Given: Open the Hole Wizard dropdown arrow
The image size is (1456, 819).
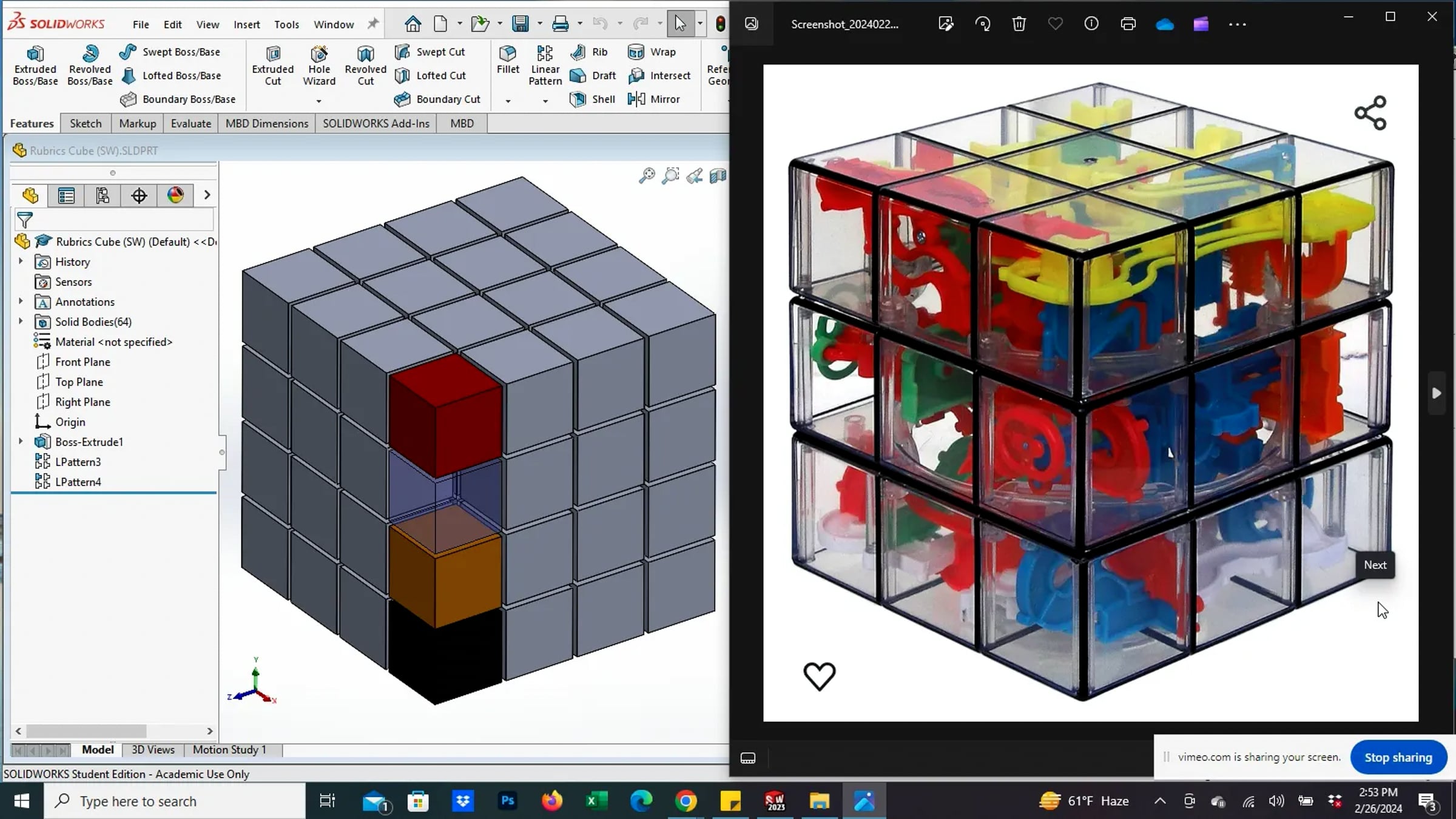Looking at the screenshot, I should pos(319,101).
